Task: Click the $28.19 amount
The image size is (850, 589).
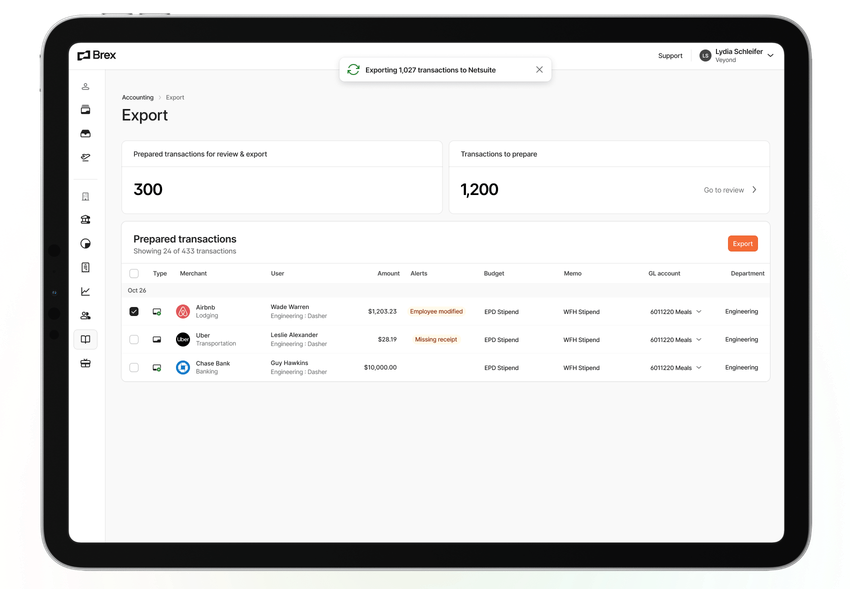Action: click(387, 340)
